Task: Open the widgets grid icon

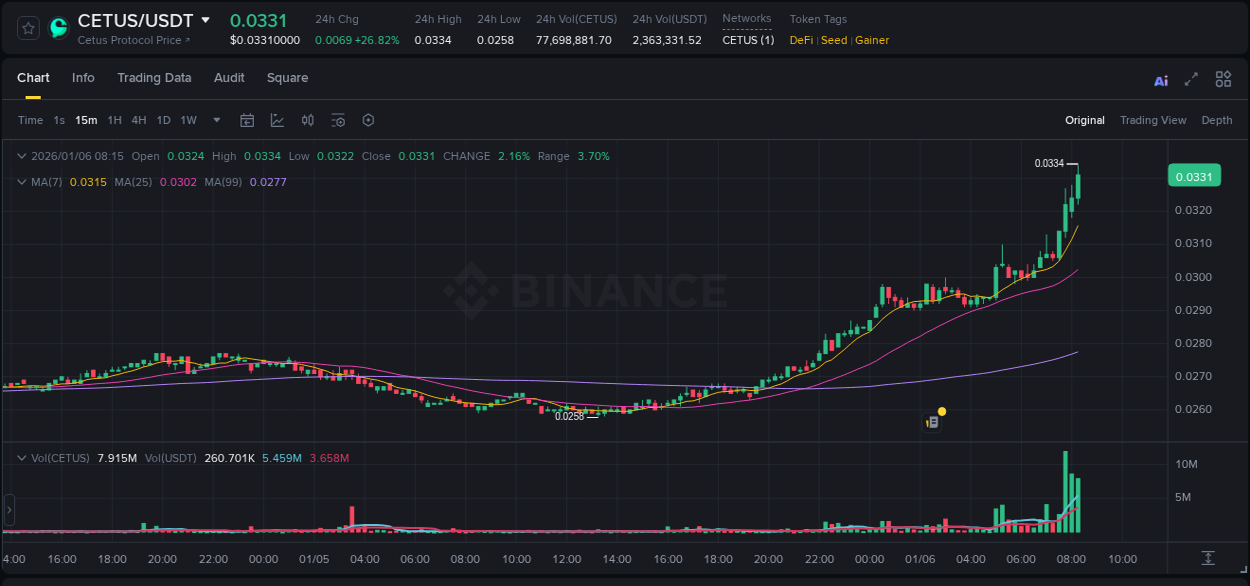Action: click(x=1223, y=78)
